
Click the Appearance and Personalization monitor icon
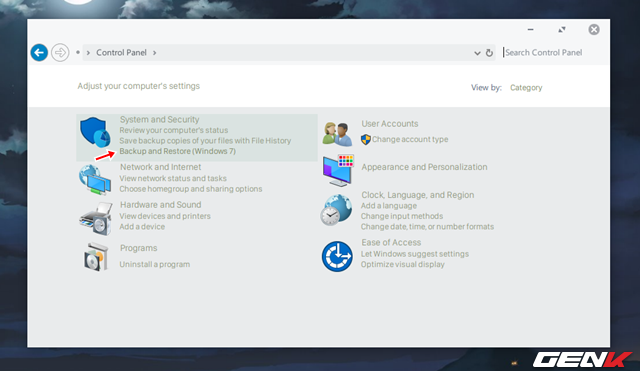338,171
